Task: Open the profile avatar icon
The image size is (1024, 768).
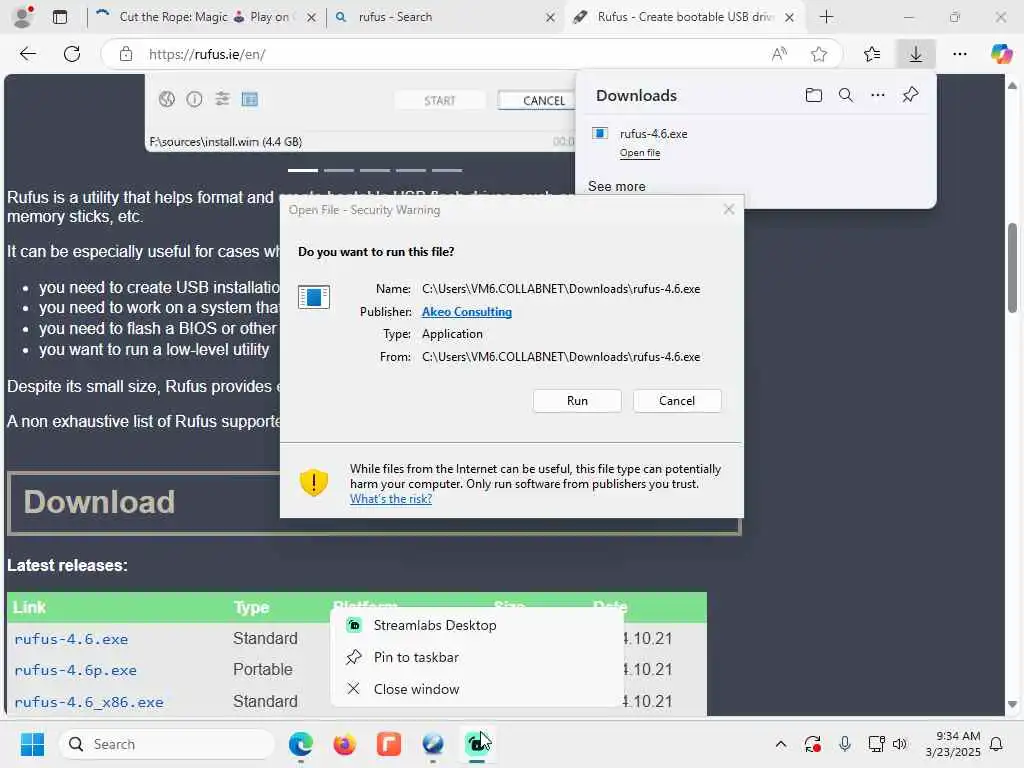Action: [x=24, y=17]
